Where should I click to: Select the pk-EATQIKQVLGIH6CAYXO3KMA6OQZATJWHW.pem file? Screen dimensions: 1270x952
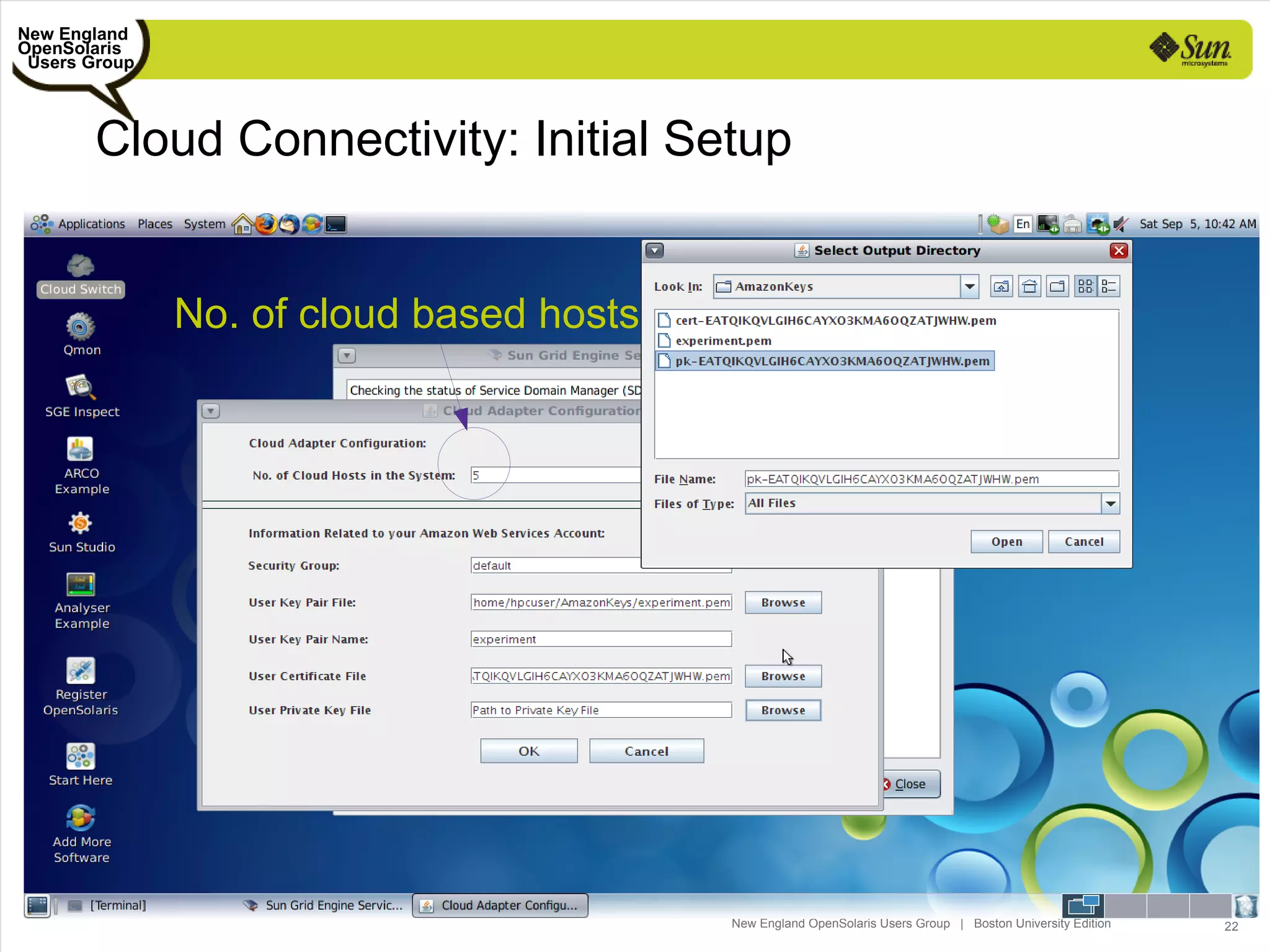(x=825, y=361)
